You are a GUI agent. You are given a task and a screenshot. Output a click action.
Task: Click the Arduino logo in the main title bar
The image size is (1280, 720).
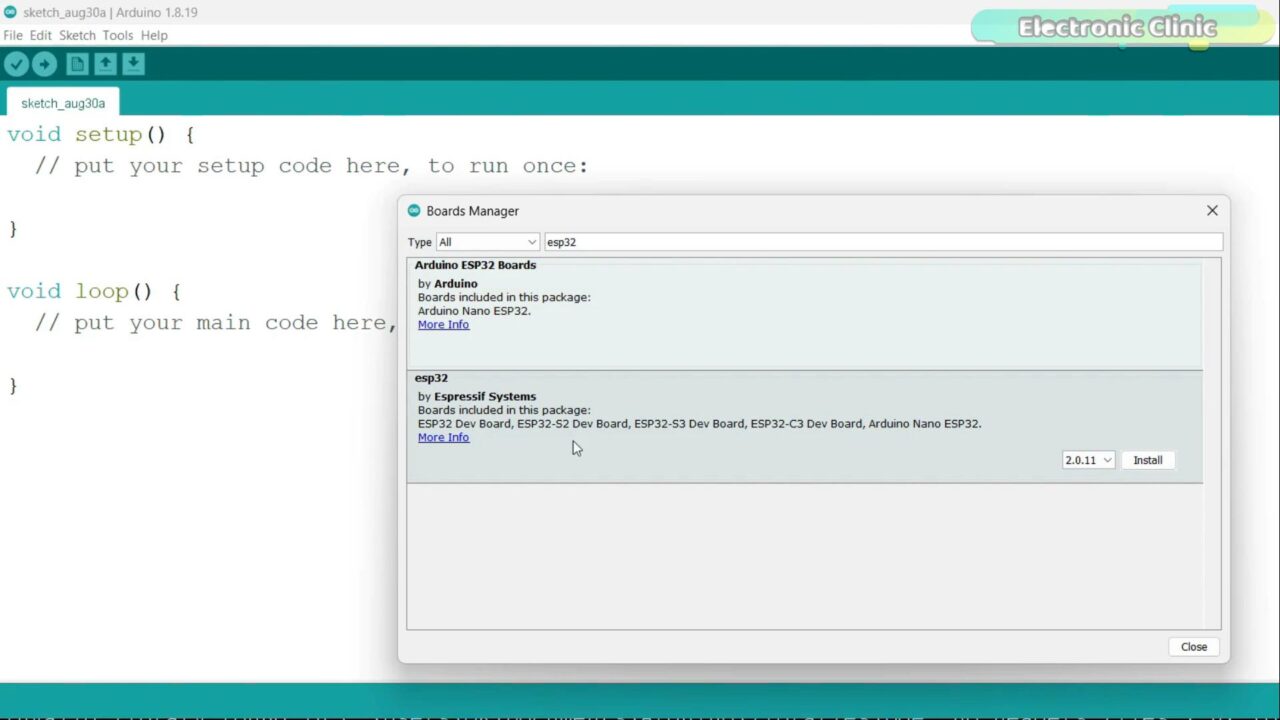click(10, 12)
